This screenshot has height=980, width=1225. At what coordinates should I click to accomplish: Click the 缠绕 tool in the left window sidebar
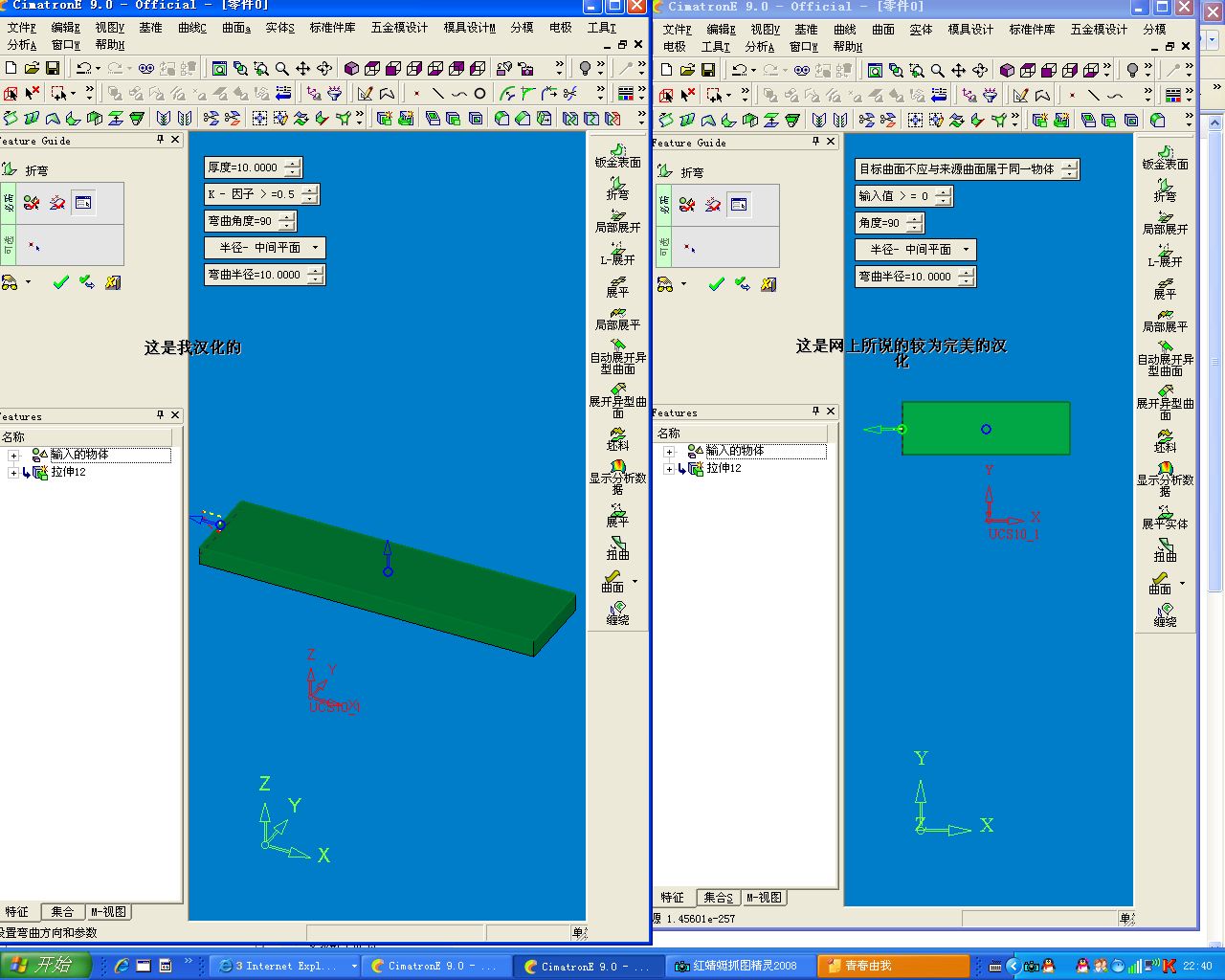click(618, 613)
